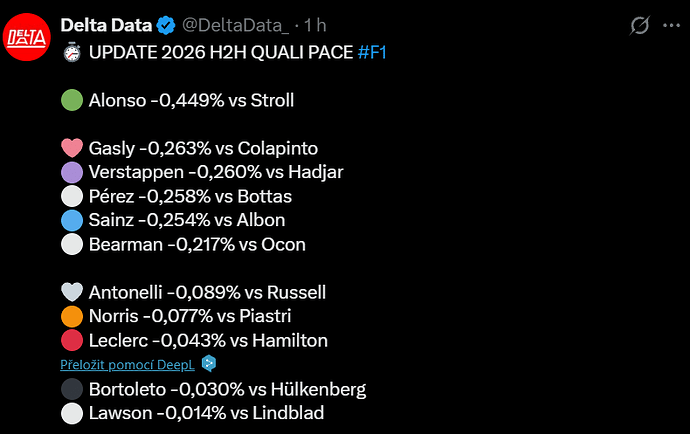
Task: Click the orange circle beside Norris
Action: pyautogui.click(x=72, y=316)
